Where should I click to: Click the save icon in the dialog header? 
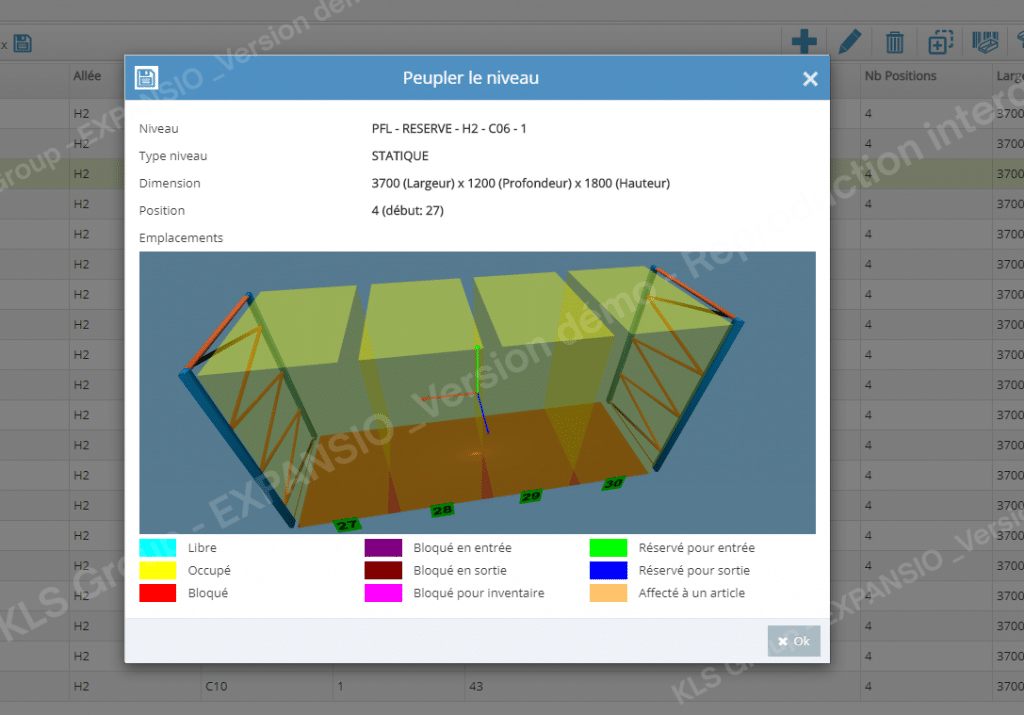click(146, 78)
